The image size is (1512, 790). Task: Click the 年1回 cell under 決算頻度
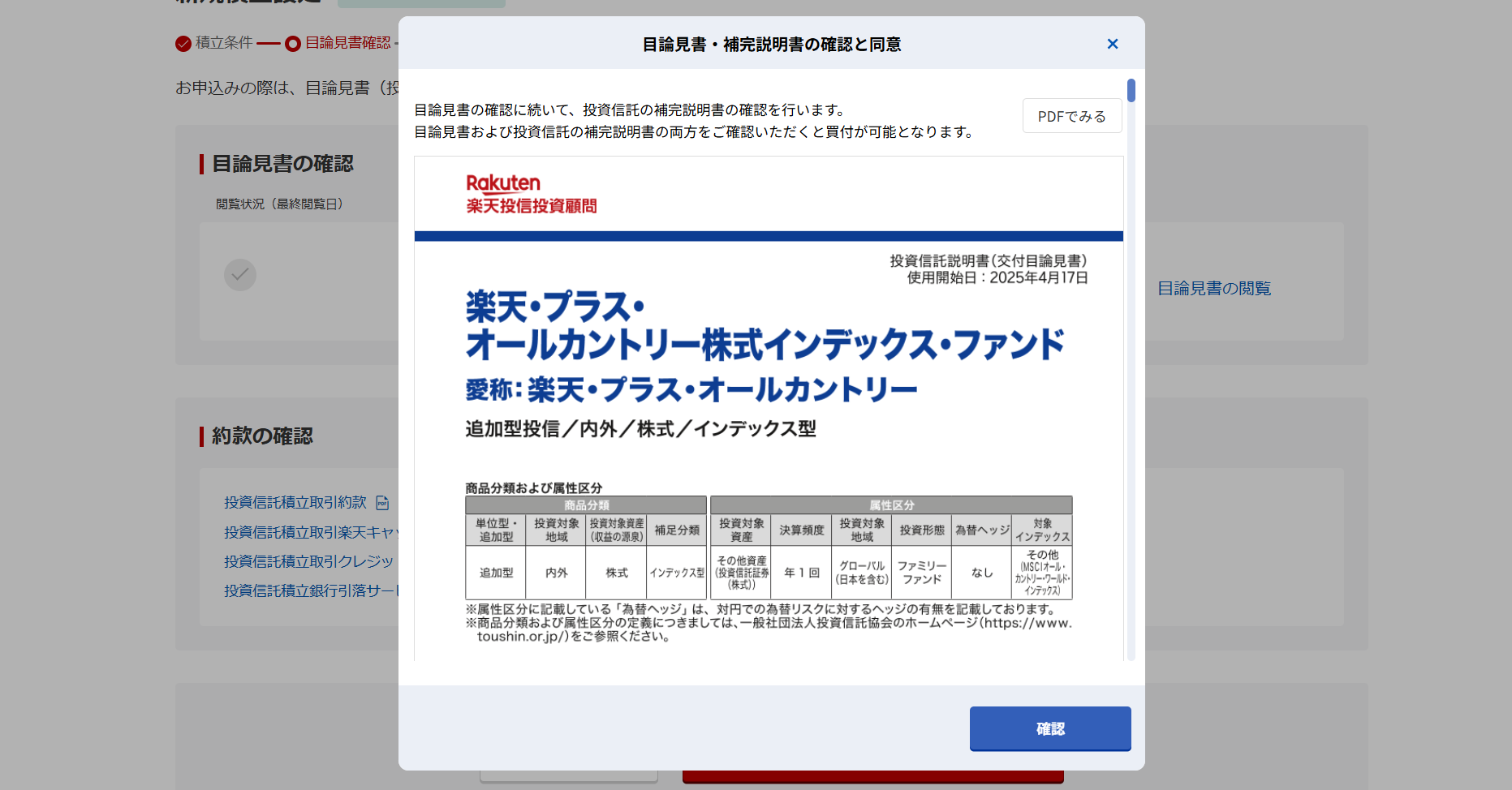tap(802, 573)
